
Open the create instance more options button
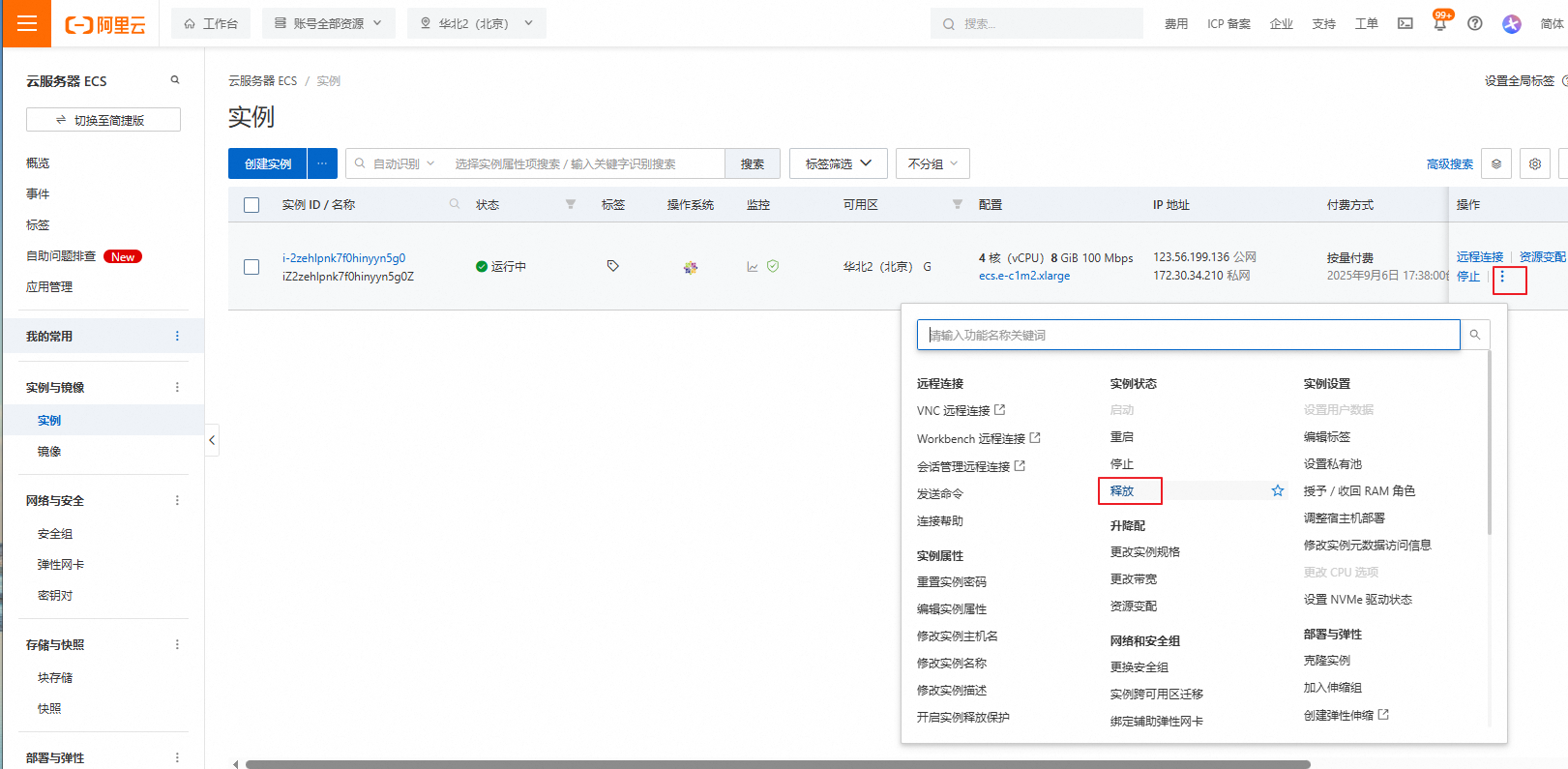(x=322, y=163)
